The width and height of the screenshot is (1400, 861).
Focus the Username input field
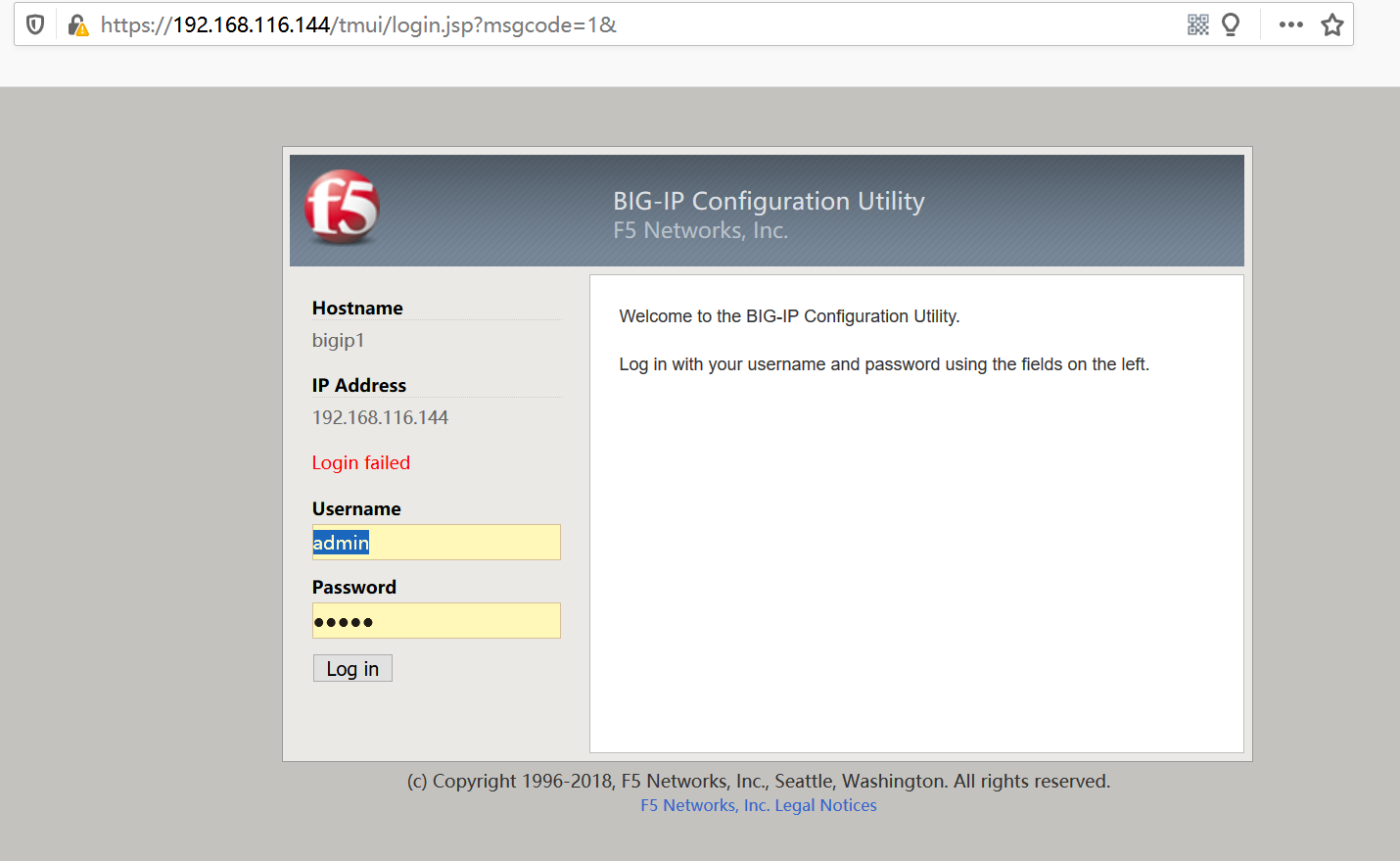(x=437, y=543)
